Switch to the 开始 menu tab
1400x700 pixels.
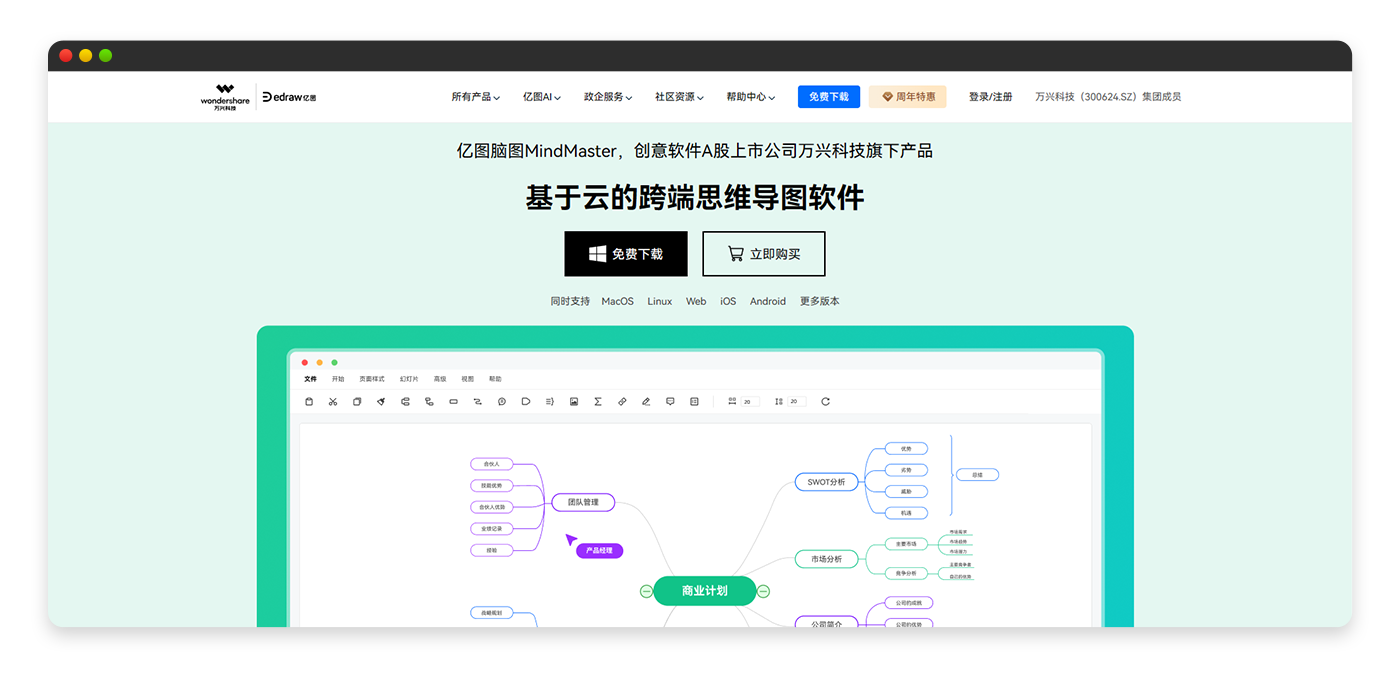pyautogui.click(x=338, y=379)
